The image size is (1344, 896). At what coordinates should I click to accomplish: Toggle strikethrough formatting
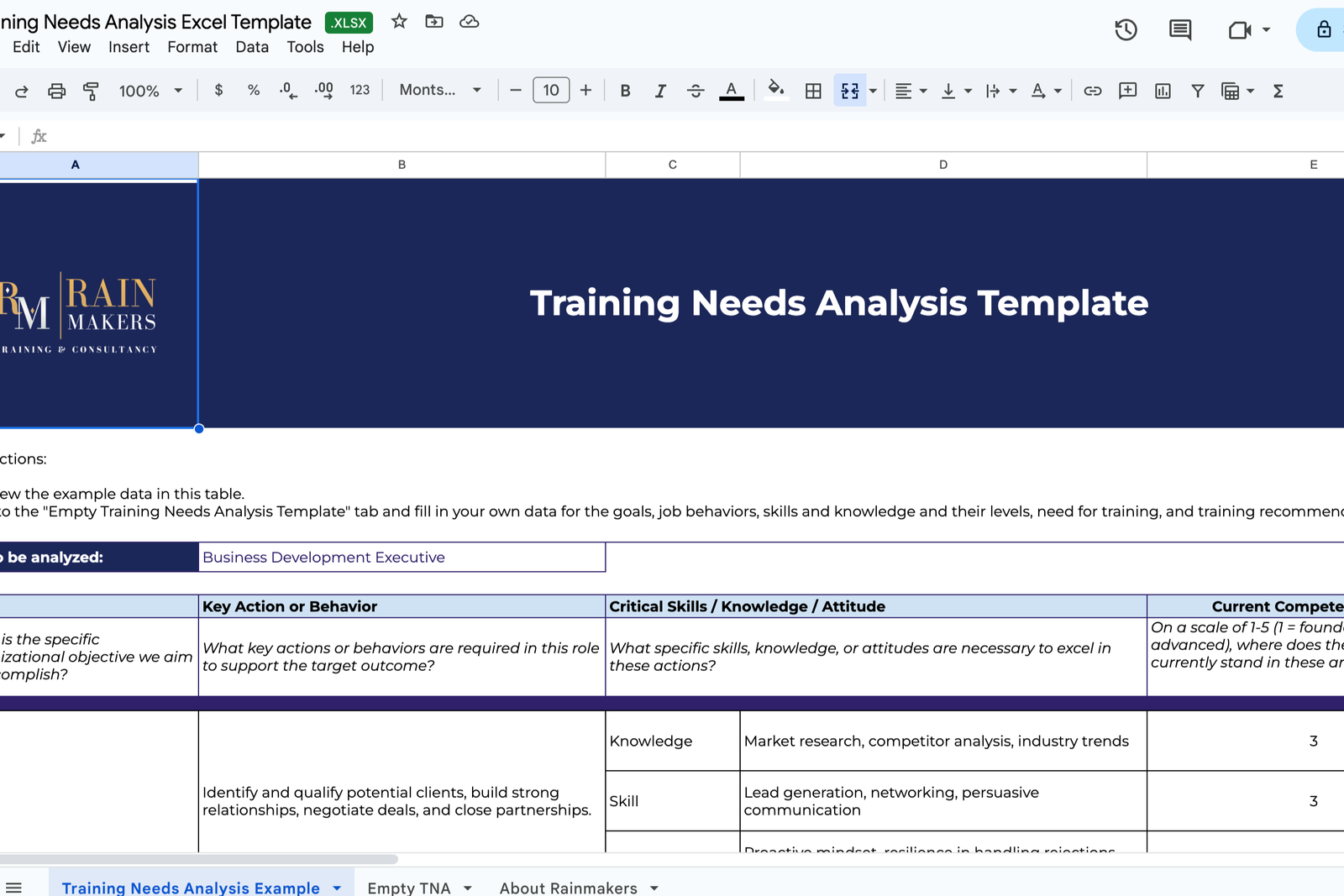pos(696,91)
